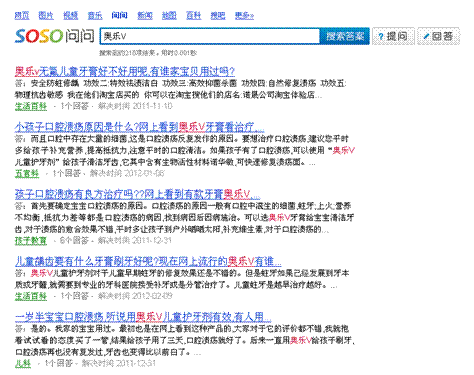Image resolution: width=474 pixels, height=375 pixels.
Task: Open the 地图 tab
Action: tap(169, 15)
